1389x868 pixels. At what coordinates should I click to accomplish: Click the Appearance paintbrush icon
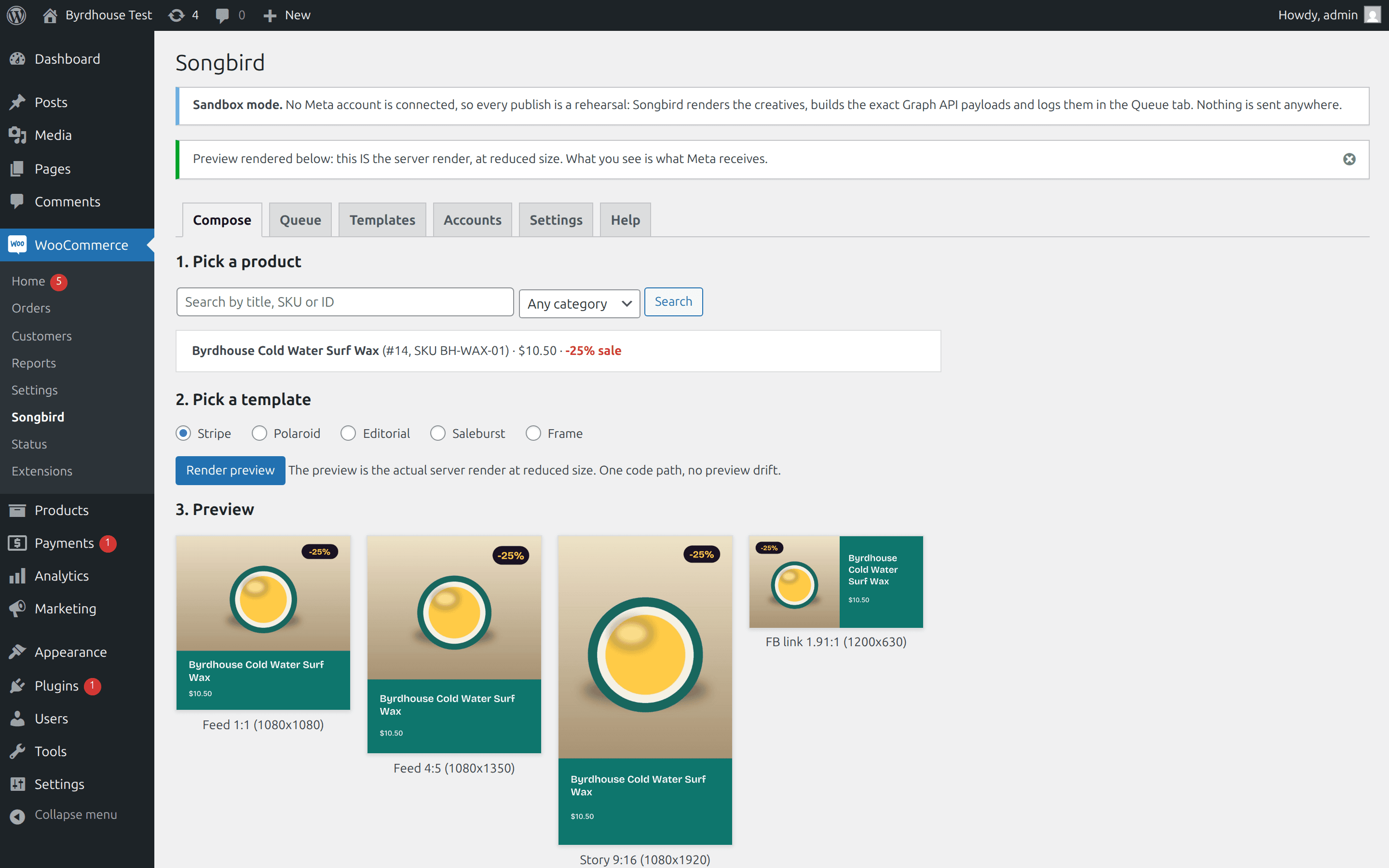[x=17, y=651]
